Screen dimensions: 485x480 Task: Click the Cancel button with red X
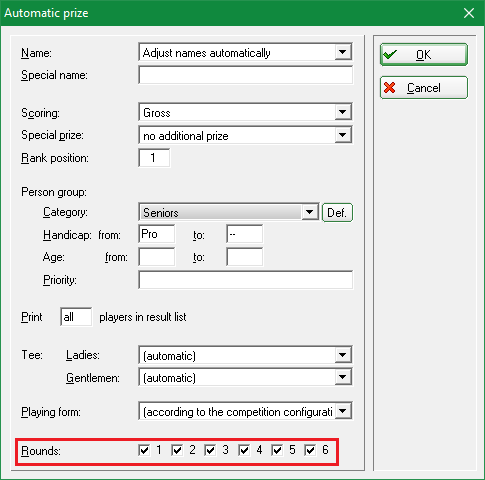click(x=424, y=88)
